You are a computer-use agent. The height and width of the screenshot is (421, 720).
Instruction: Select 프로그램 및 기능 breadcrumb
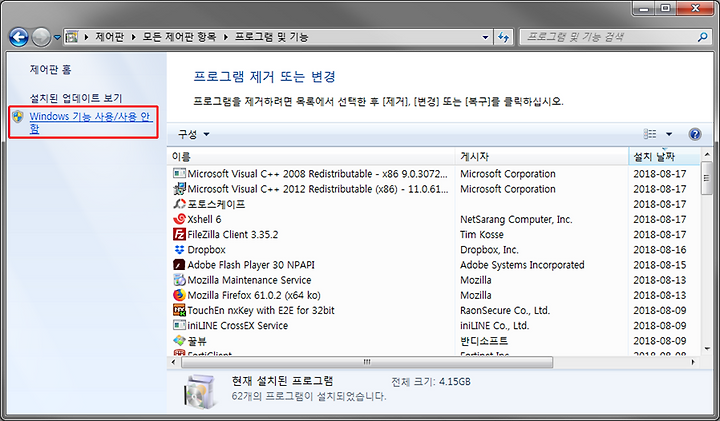[x=271, y=37]
